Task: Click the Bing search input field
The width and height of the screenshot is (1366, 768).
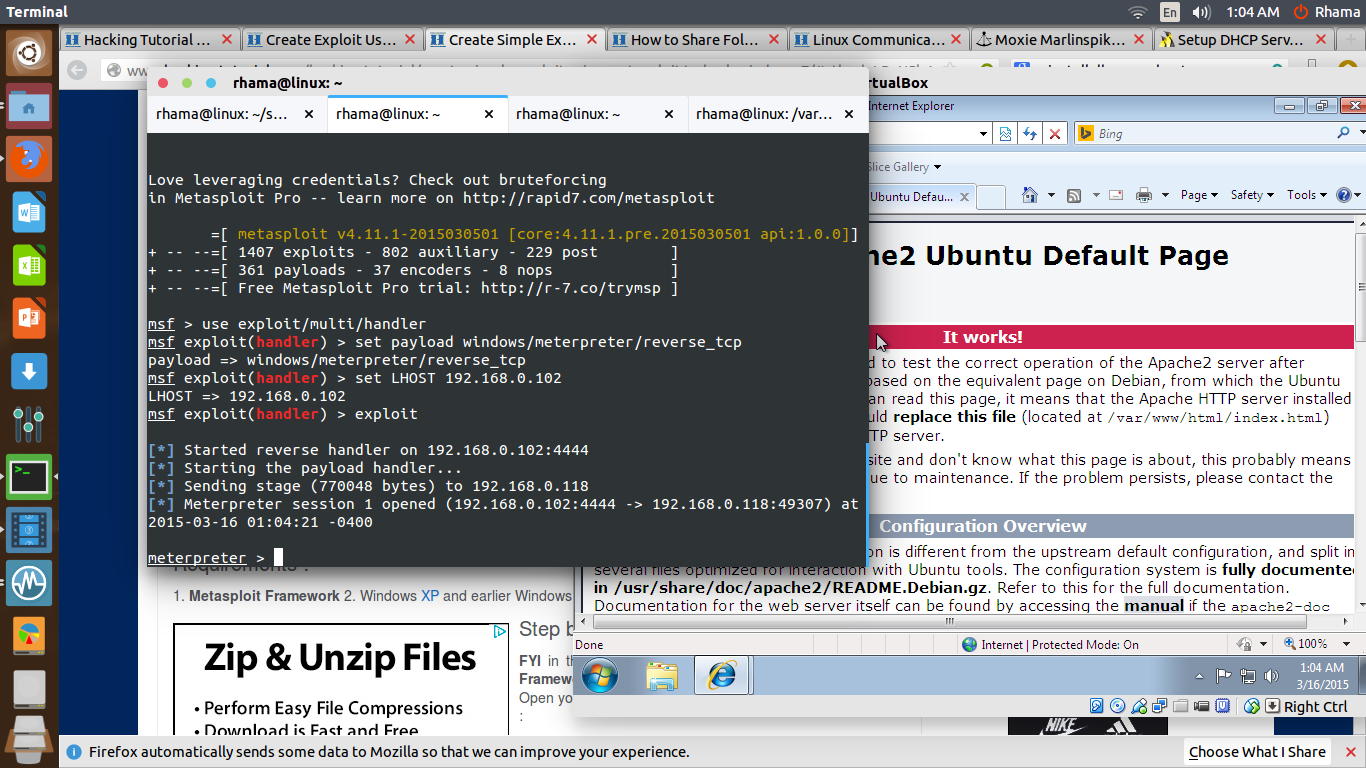Action: [x=1214, y=133]
